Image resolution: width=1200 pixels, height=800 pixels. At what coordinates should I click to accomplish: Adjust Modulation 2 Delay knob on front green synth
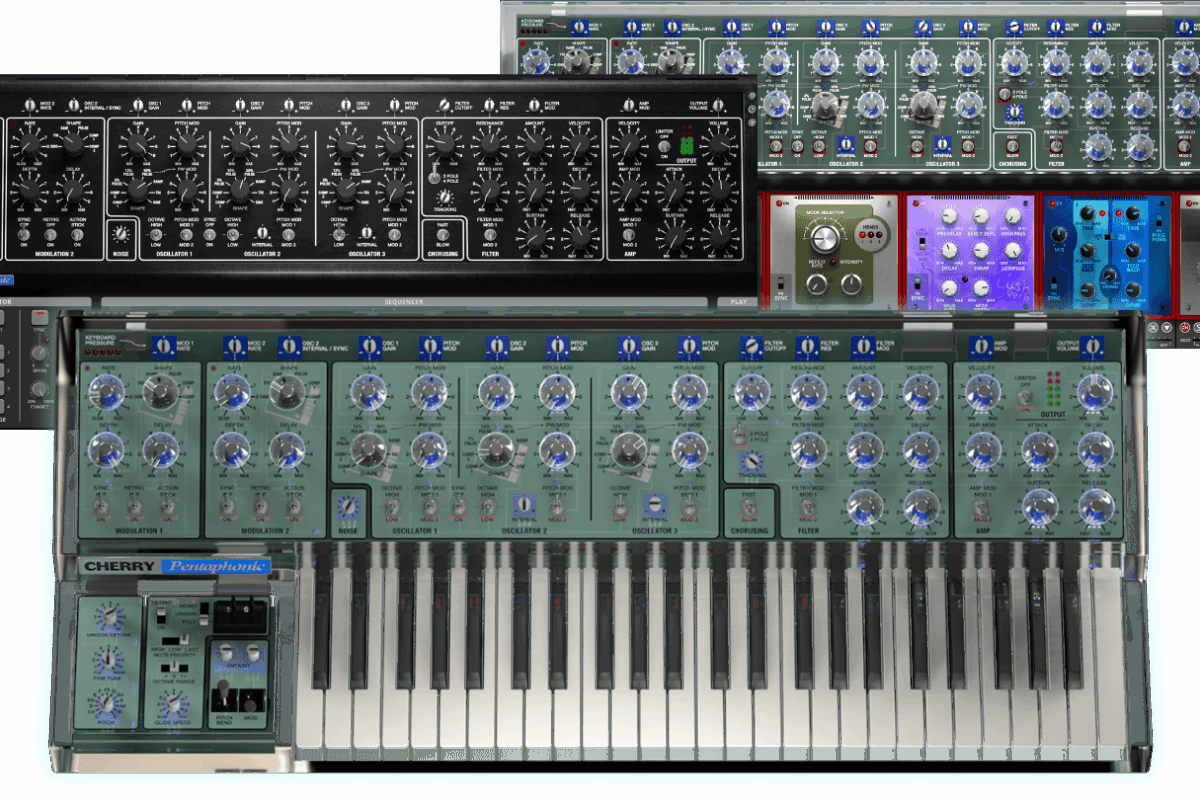pyautogui.click(x=287, y=452)
